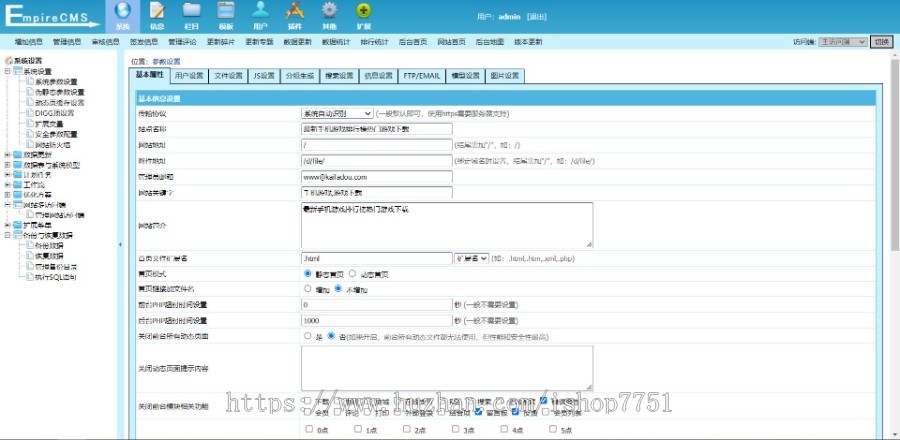Switch to the 用户设置 tab
The height and width of the screenshot is (440, 900).
[x=189, y=76]
